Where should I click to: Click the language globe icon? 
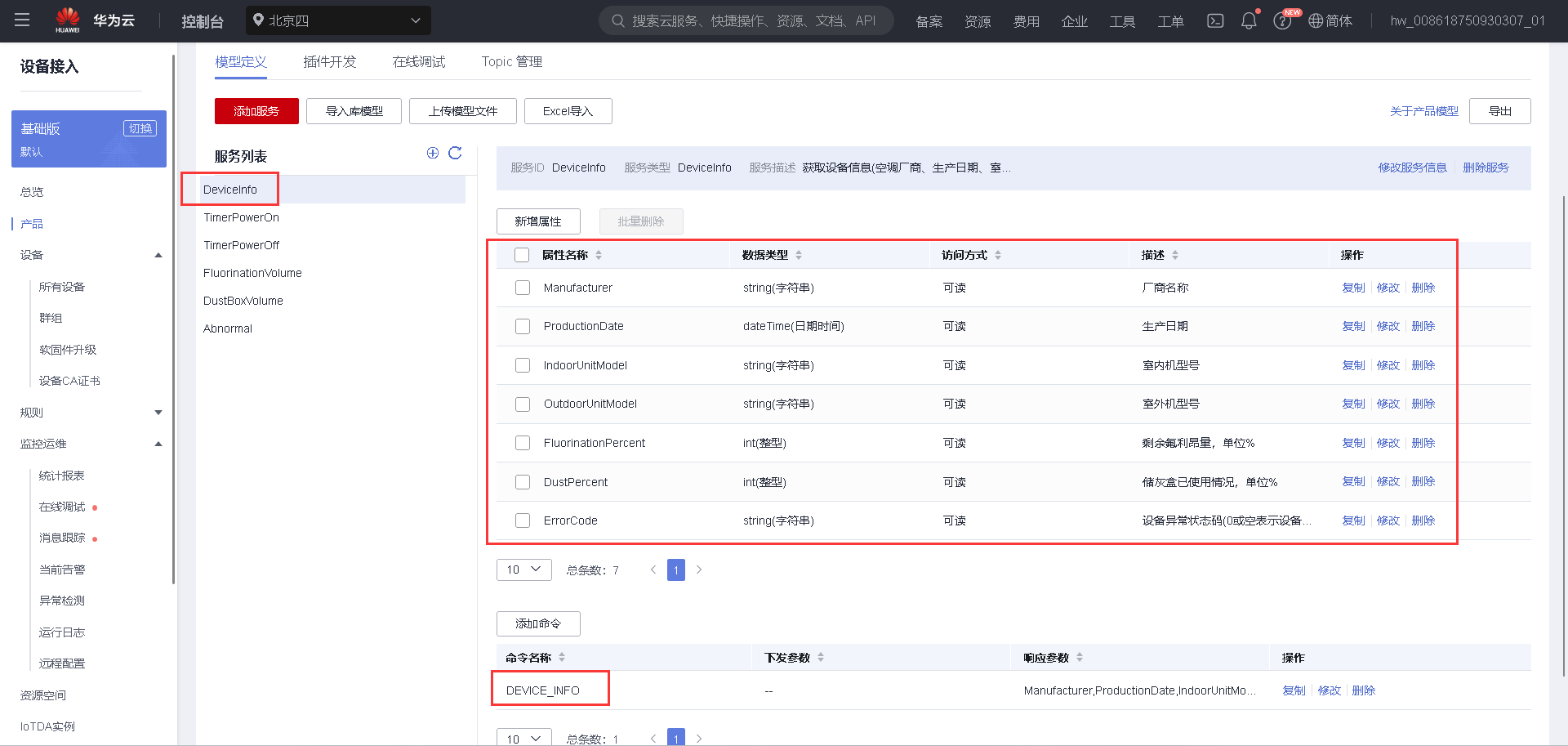(x=1316, y=20)
